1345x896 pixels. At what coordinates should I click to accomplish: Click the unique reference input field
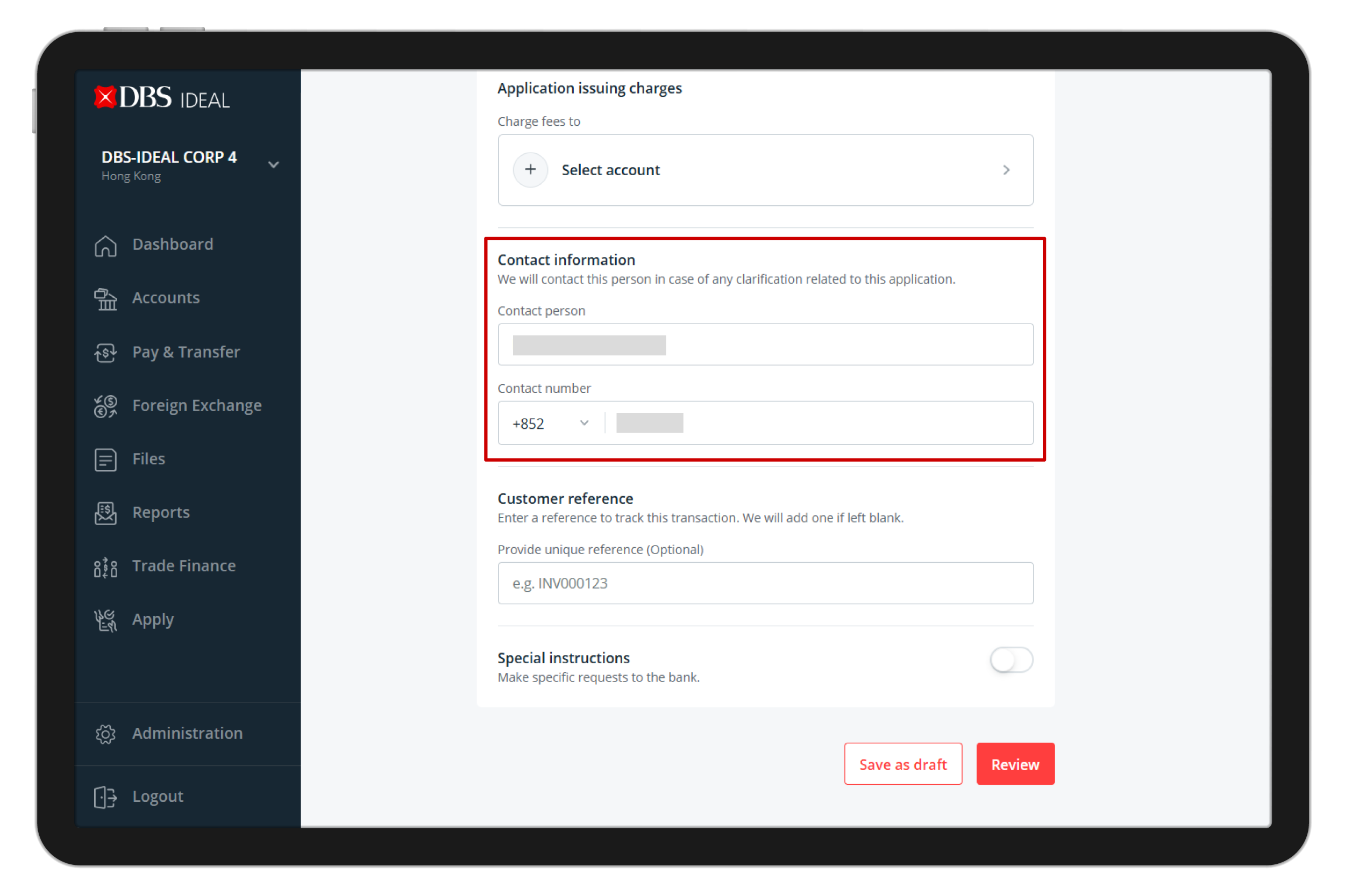(765, 583)
